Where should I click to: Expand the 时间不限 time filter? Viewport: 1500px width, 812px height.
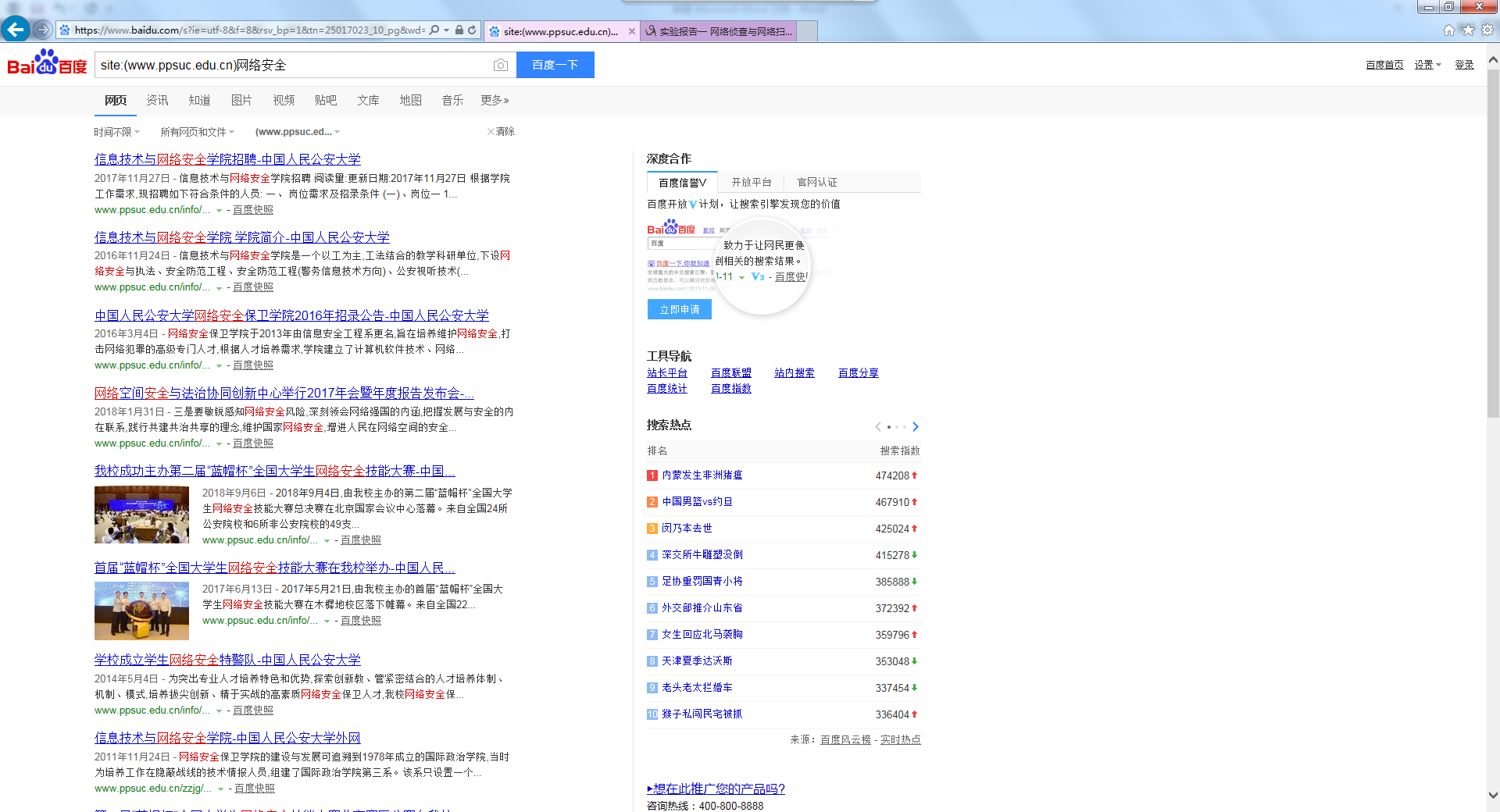pos(116,132)
